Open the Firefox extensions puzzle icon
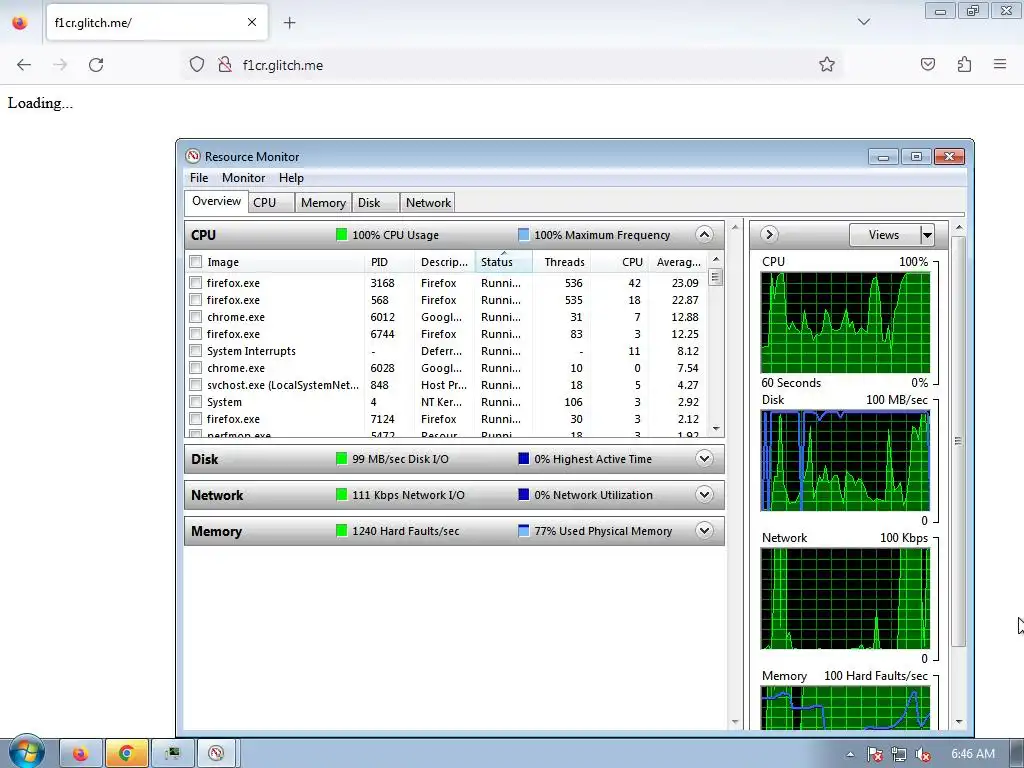 [x=965, y=64]
